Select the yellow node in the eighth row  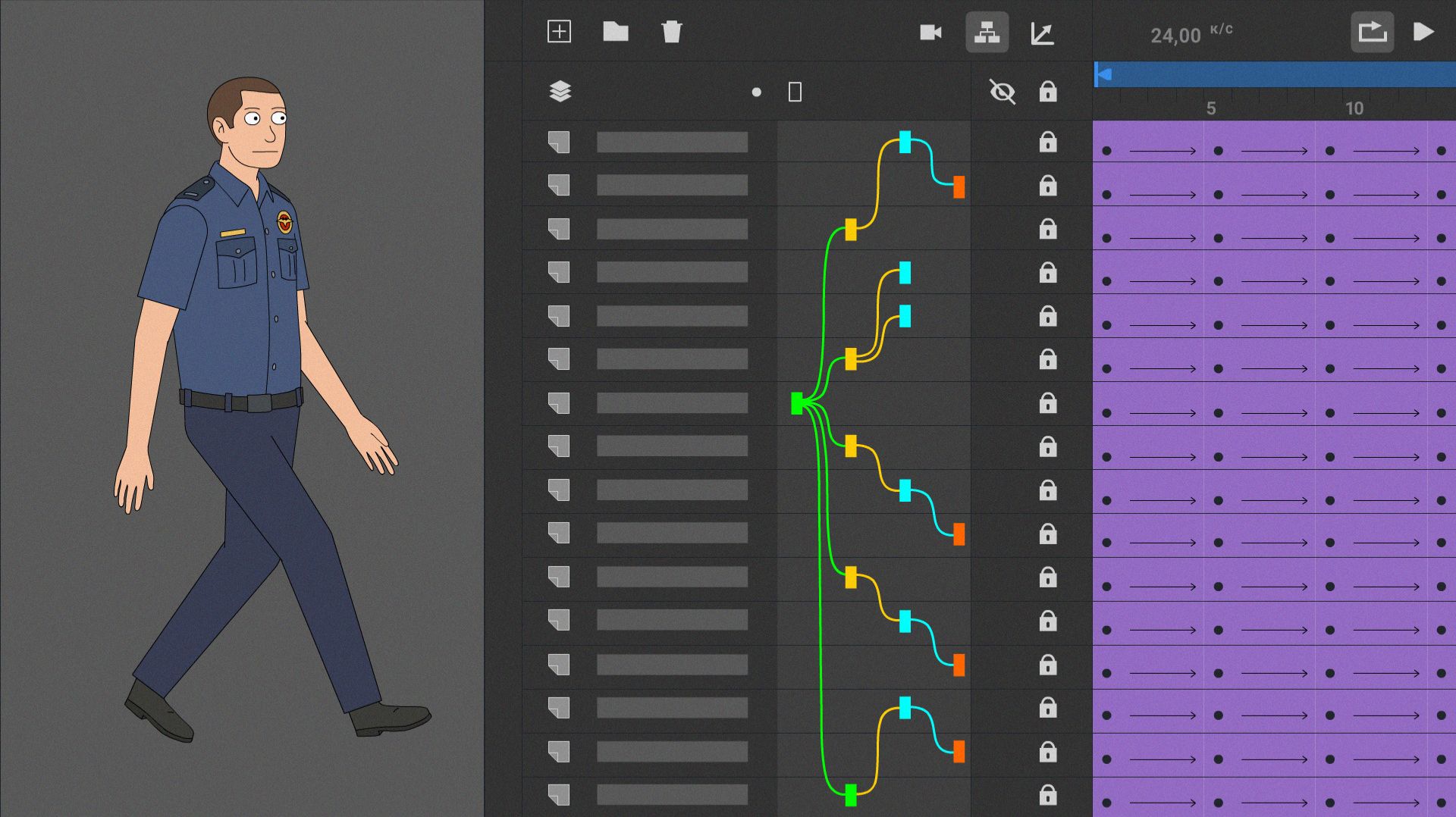tap(851, 446)
